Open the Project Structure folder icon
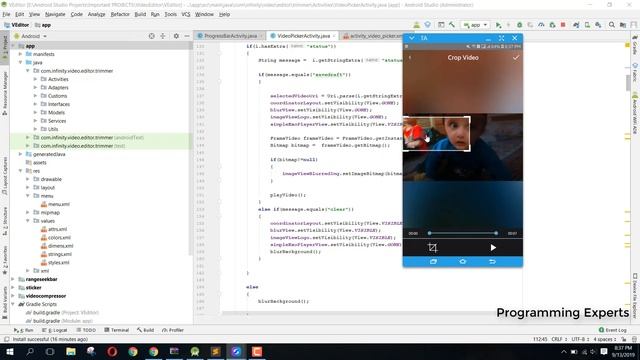The height and width of the screenshot is (360, 640). tap(622, 25)
